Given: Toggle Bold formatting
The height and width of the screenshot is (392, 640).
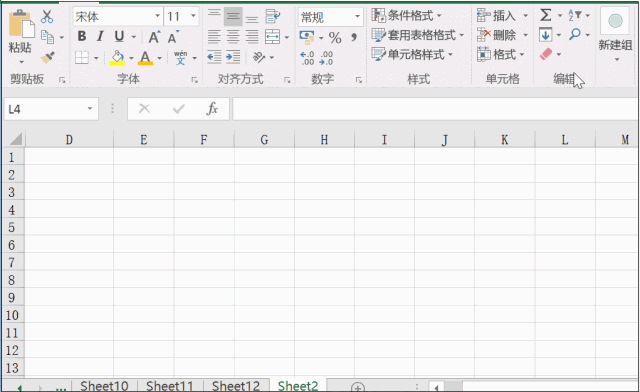Looking at the screenshot, I should (x=82, y=36).
